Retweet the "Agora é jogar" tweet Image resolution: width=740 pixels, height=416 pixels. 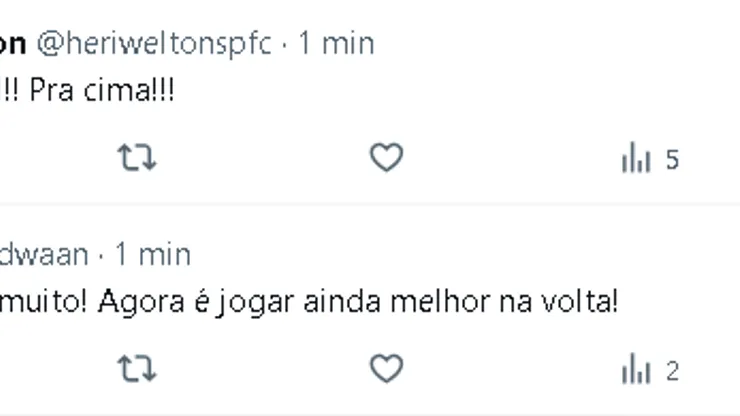(x=137, y=369)
